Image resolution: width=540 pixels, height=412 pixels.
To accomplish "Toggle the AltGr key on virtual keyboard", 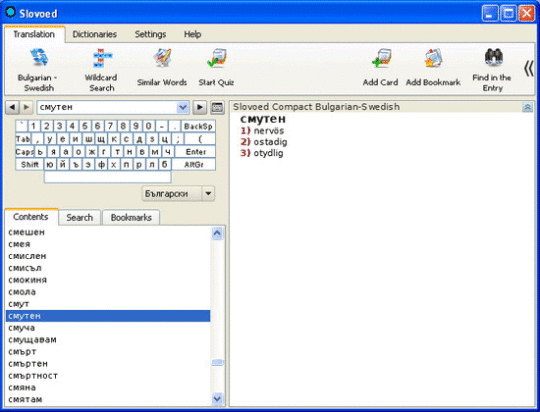I will coord(194,165).
